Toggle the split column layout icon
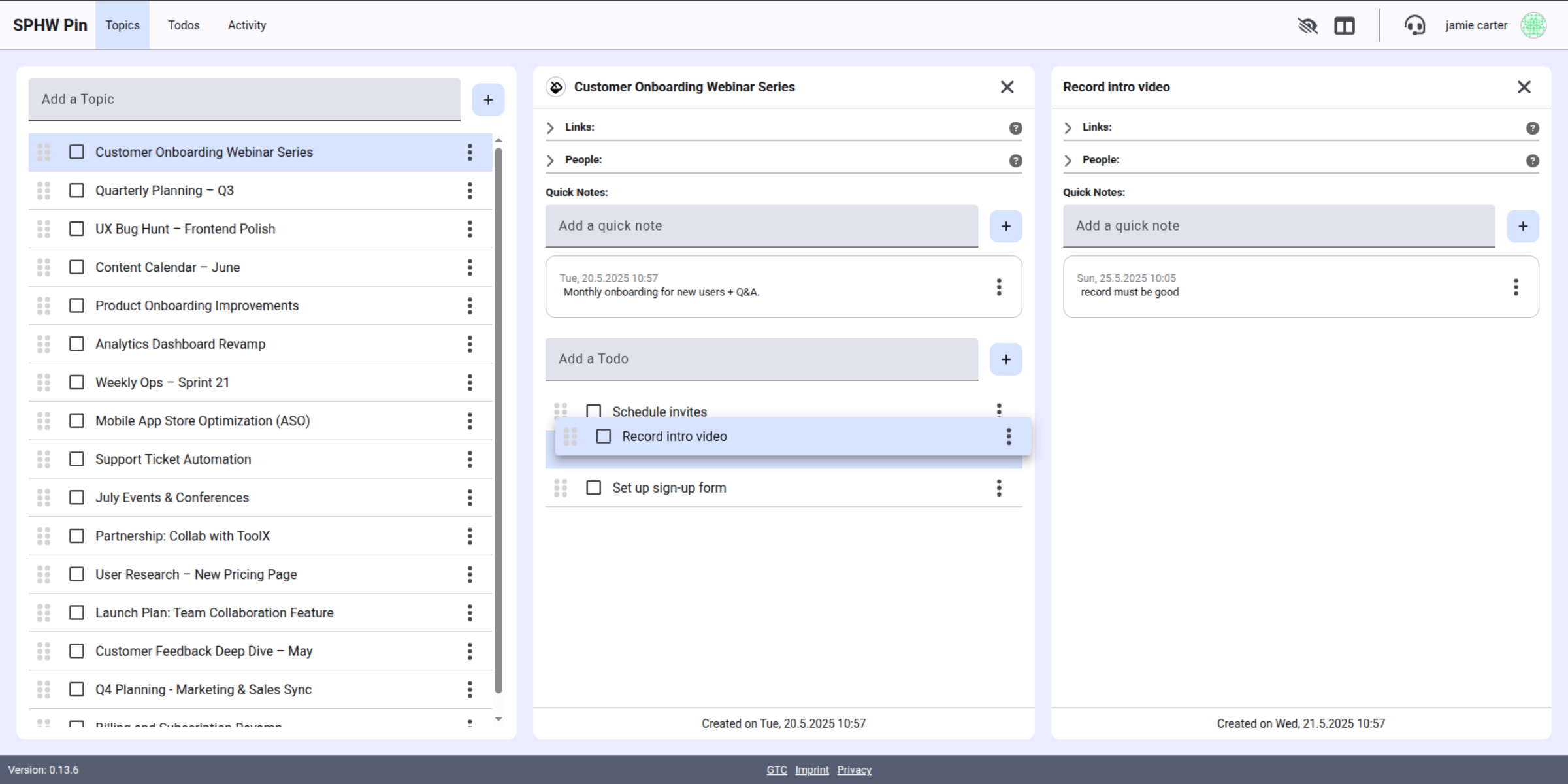The width and height of the screenshot is (1568, 784). pos(1345,25)
